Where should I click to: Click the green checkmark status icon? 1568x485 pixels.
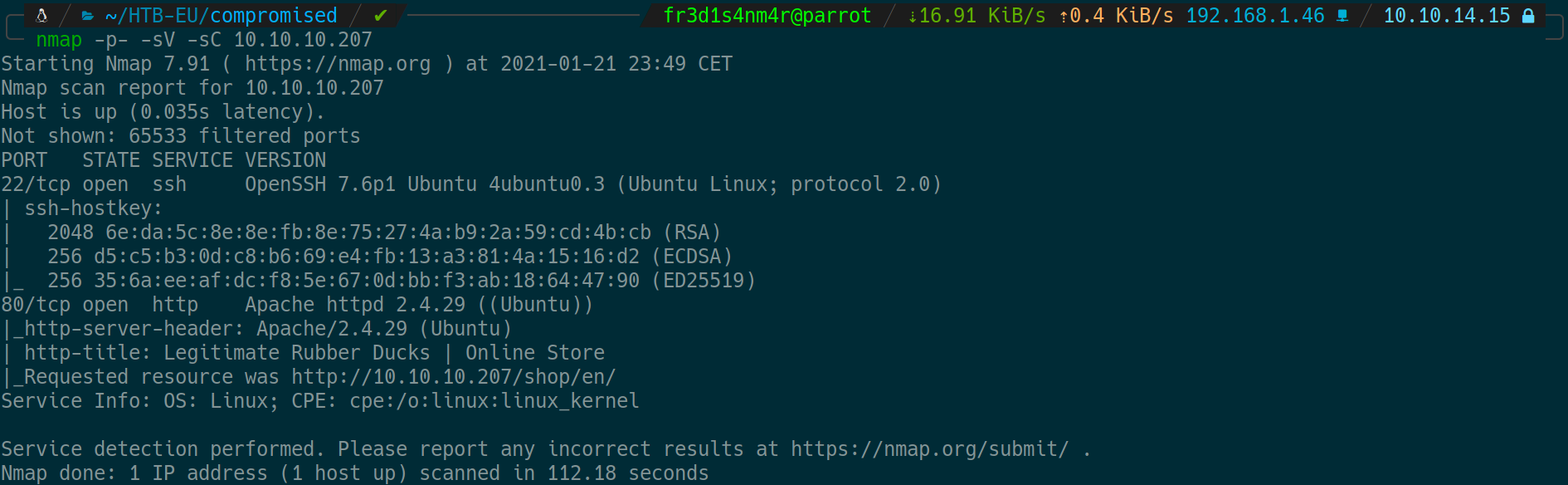(381, 15)
